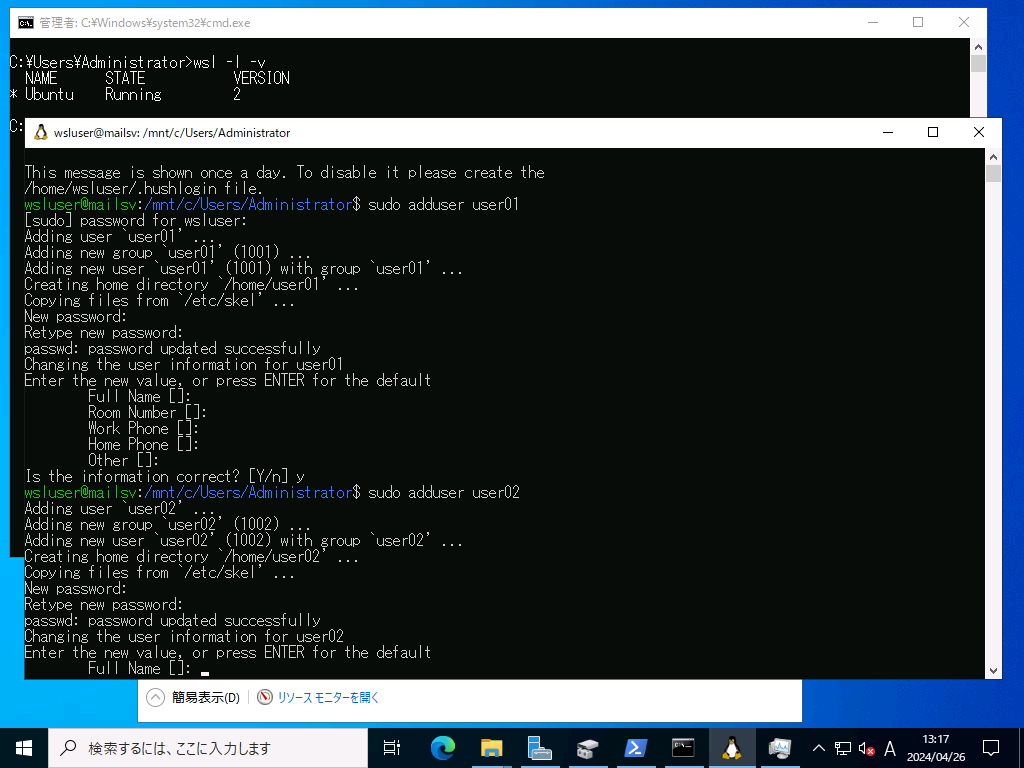Screen dimensions: 1024x768
Task: Open Windows PowerShell from the taskbar
Action: coord(634,747)
